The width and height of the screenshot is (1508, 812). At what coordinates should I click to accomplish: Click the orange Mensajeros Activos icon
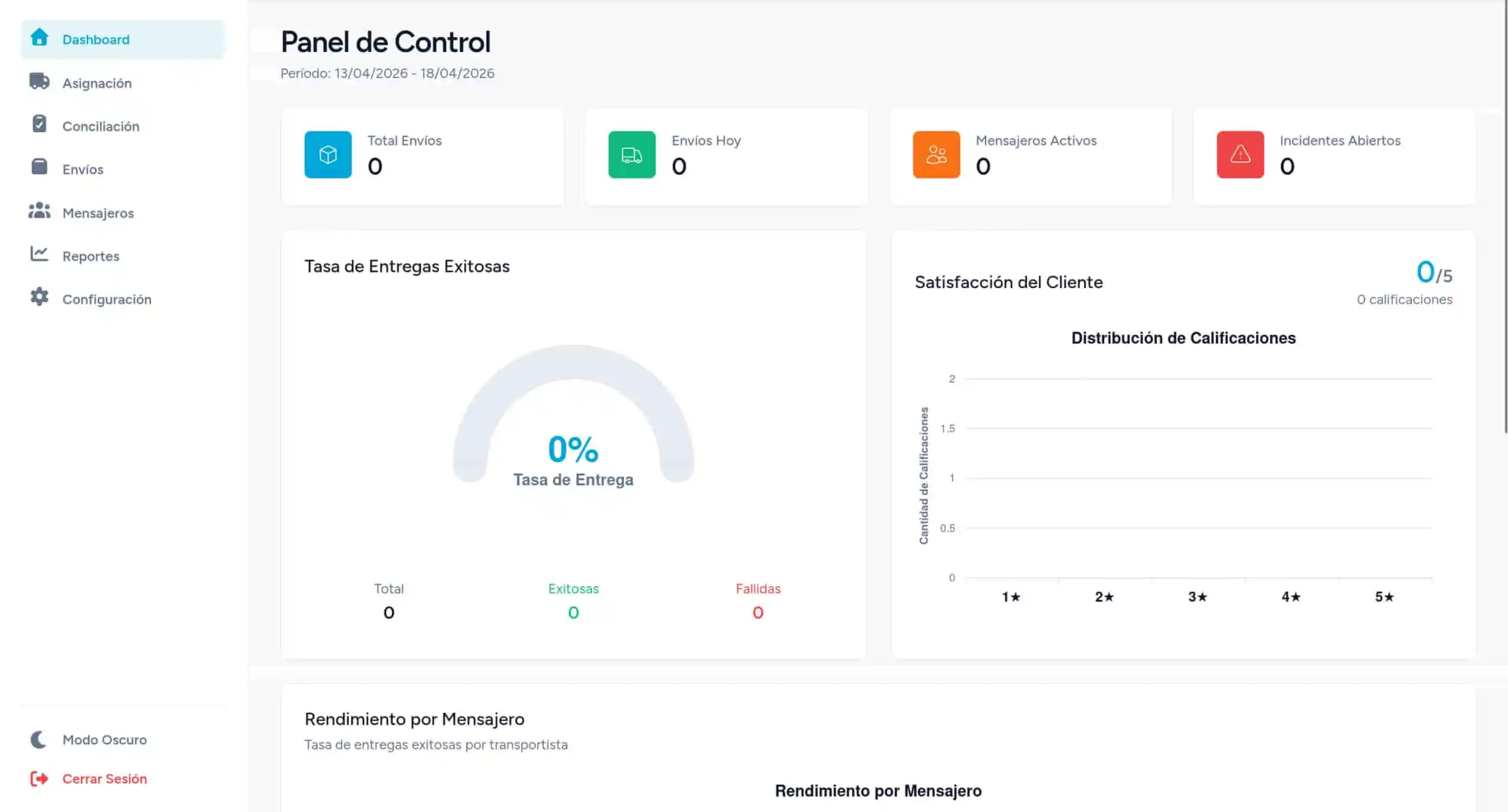tap(935, 155)
